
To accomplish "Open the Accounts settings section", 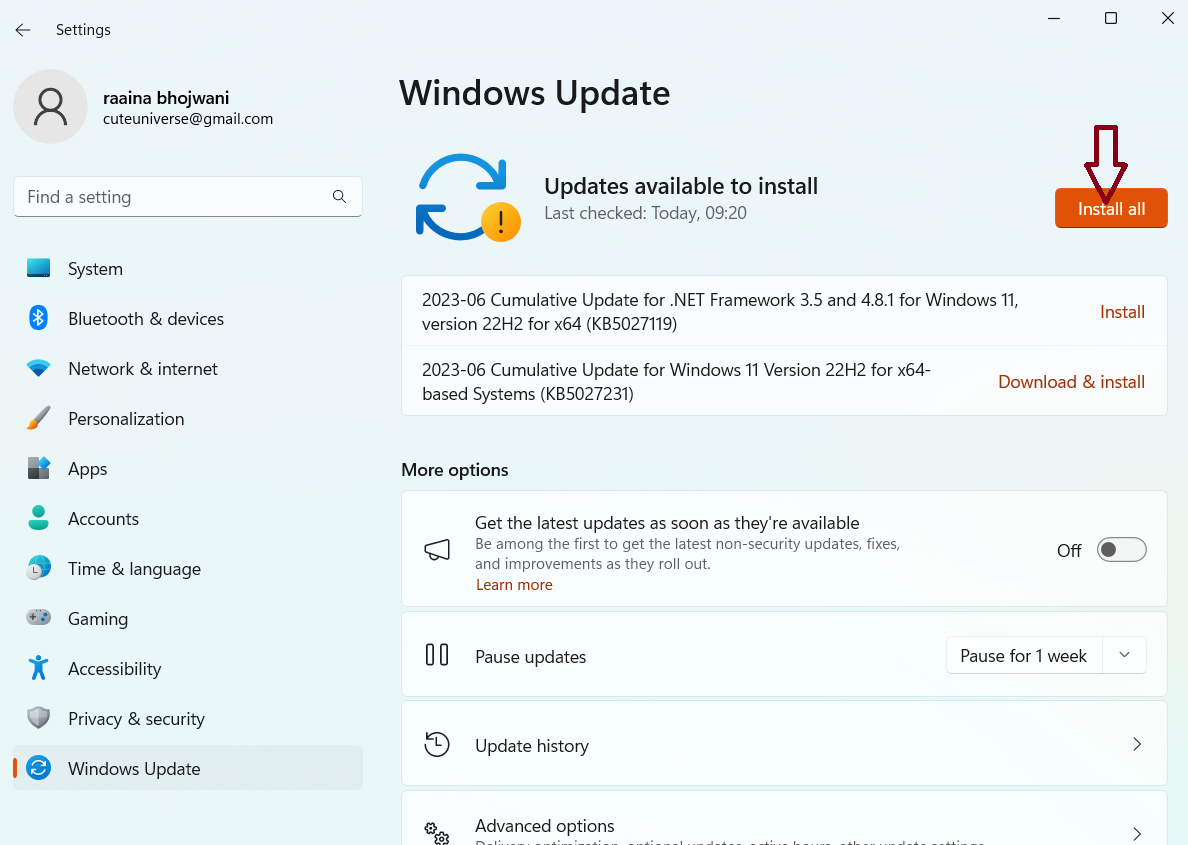I will click(103, 519).
